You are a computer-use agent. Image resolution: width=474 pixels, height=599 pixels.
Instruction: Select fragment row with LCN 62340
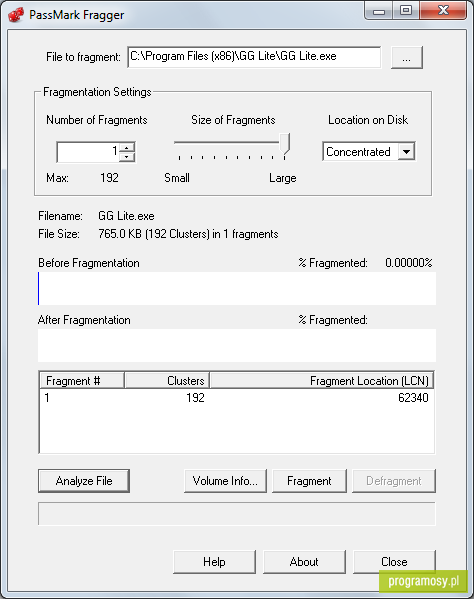(x=237, y=398)
